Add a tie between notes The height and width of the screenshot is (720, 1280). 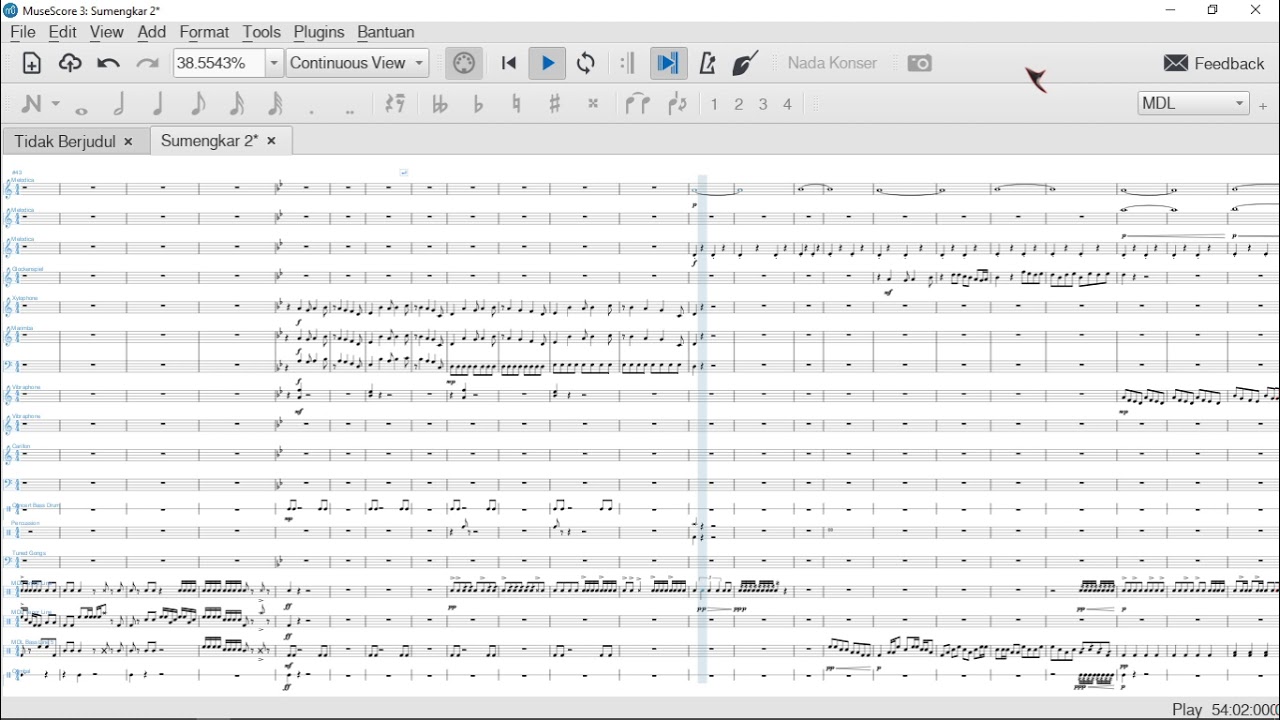[x=638, y=104]
